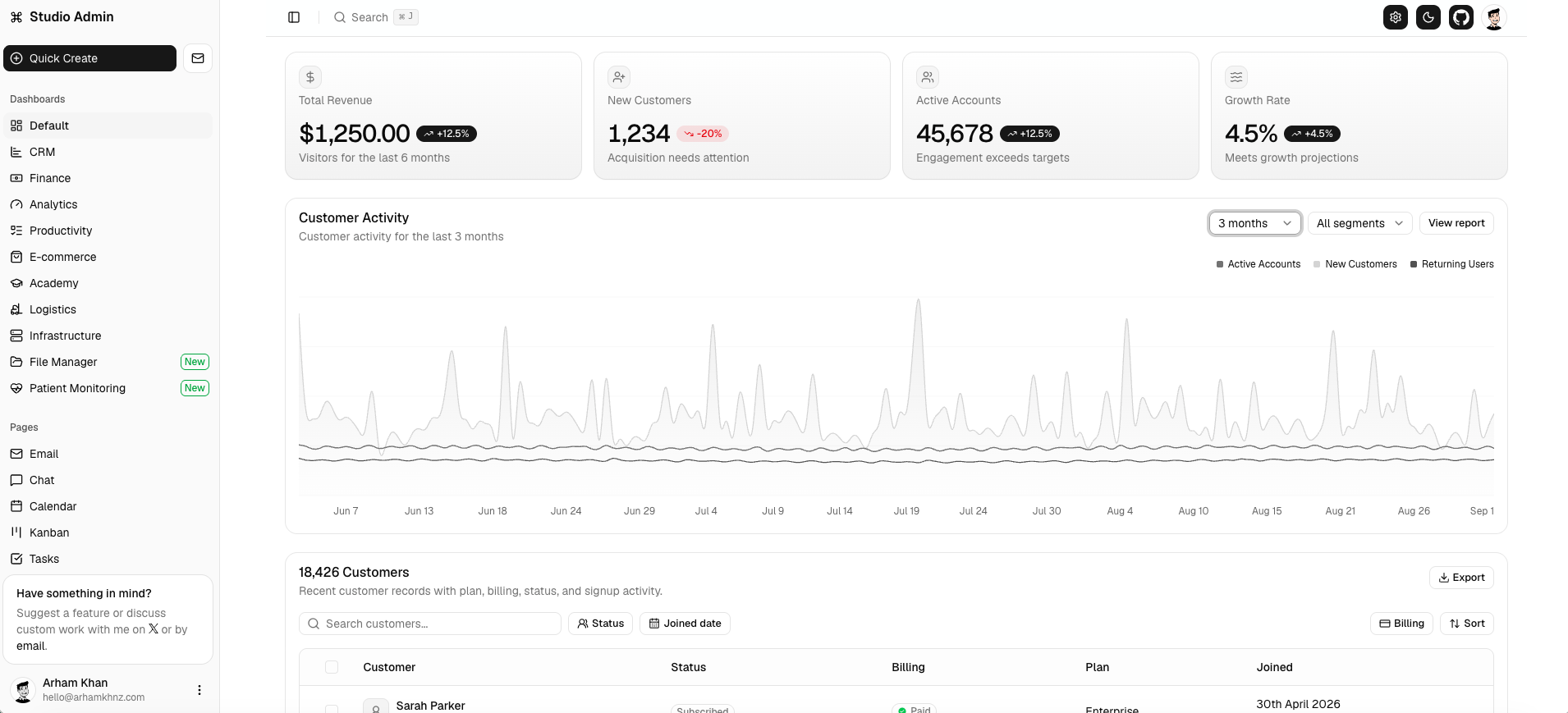This screenshot has width=1568, height=713.
Task: Click the X social link icon
Action: click(x=154, y=628)
